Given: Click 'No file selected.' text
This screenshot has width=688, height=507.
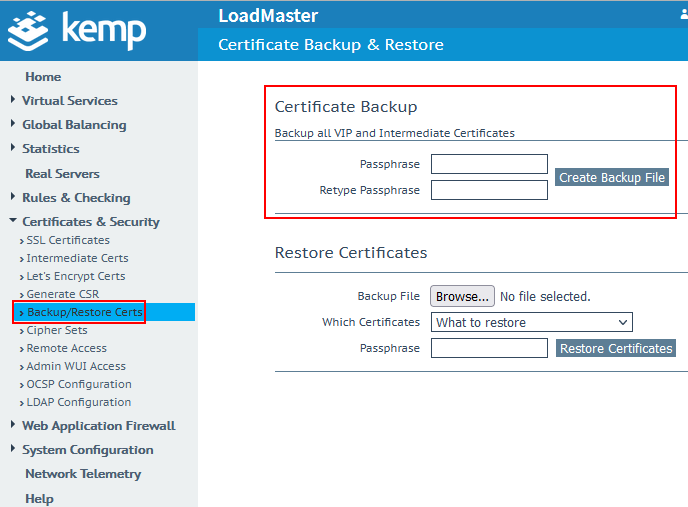Looking at the screenshot, I should (x=545, y=297).
